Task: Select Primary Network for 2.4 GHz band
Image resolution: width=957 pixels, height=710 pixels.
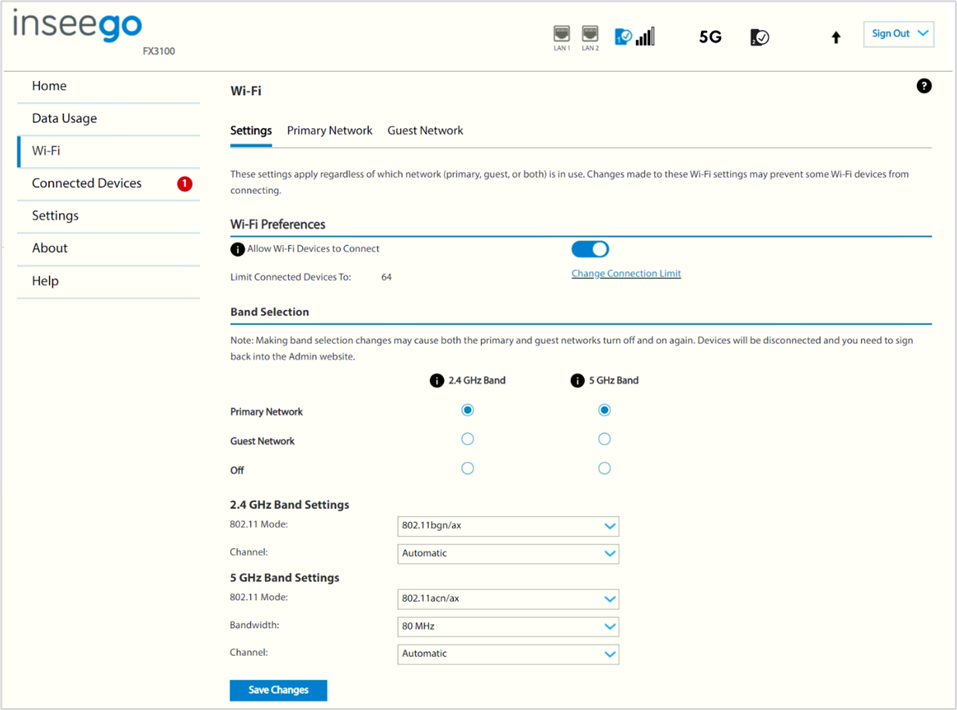Action: [x=468, y=410]
